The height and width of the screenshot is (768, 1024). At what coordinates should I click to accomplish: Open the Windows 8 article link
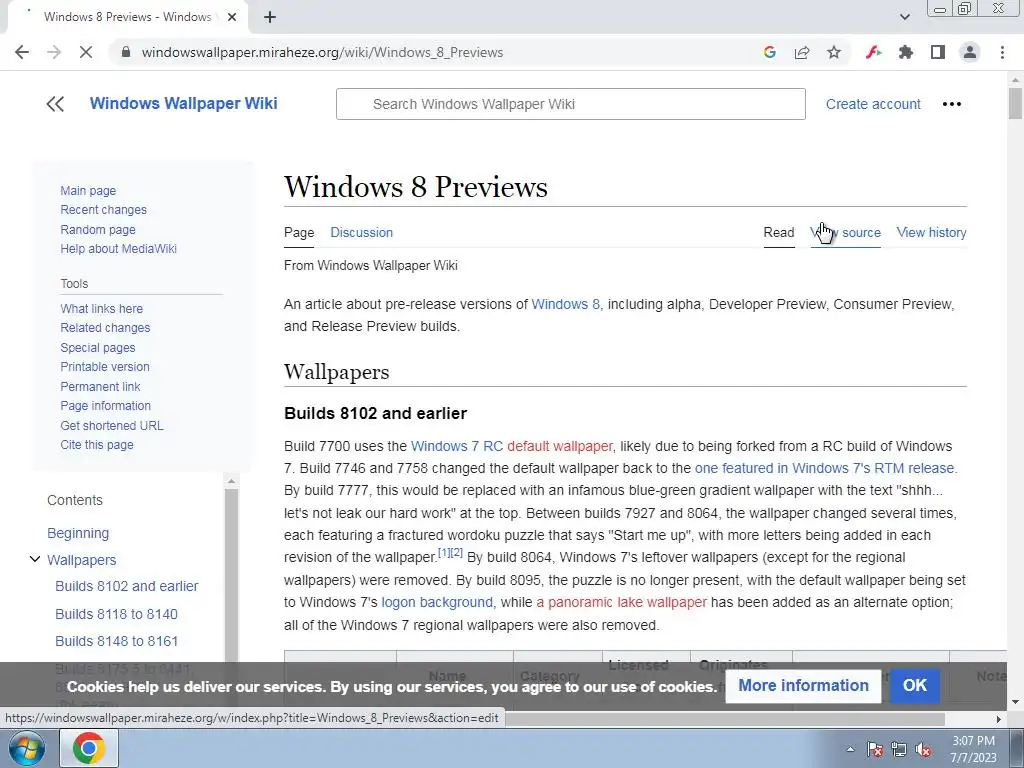click(566, 304)
